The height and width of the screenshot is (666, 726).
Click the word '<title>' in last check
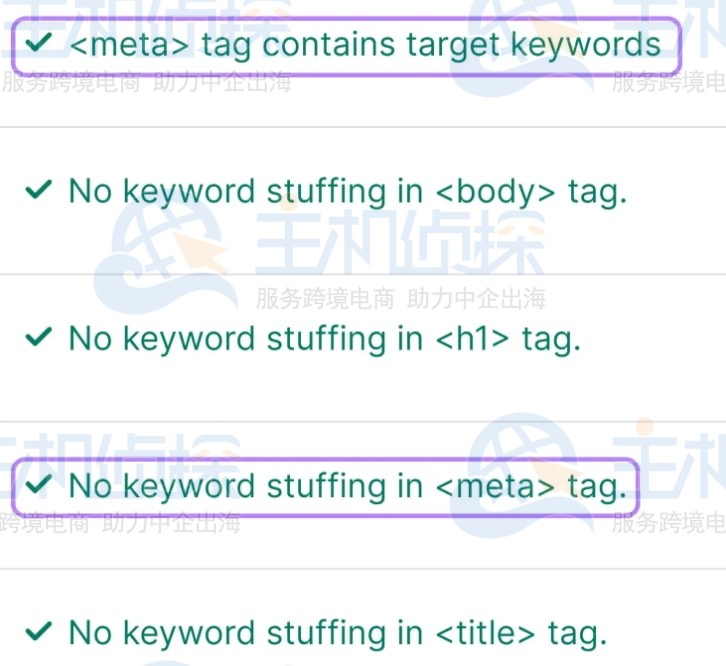click(485, 633)
